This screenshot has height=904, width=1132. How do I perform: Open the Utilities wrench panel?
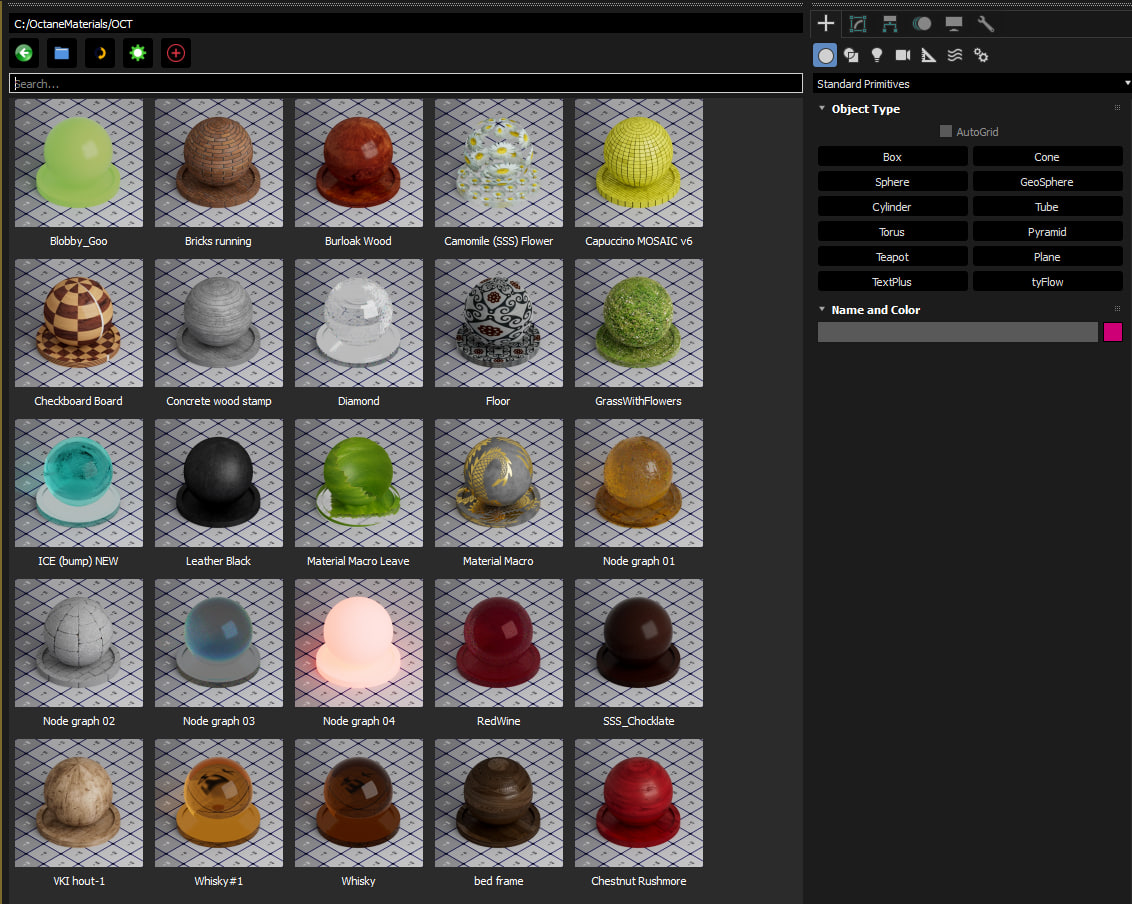(x=985, y=24)
